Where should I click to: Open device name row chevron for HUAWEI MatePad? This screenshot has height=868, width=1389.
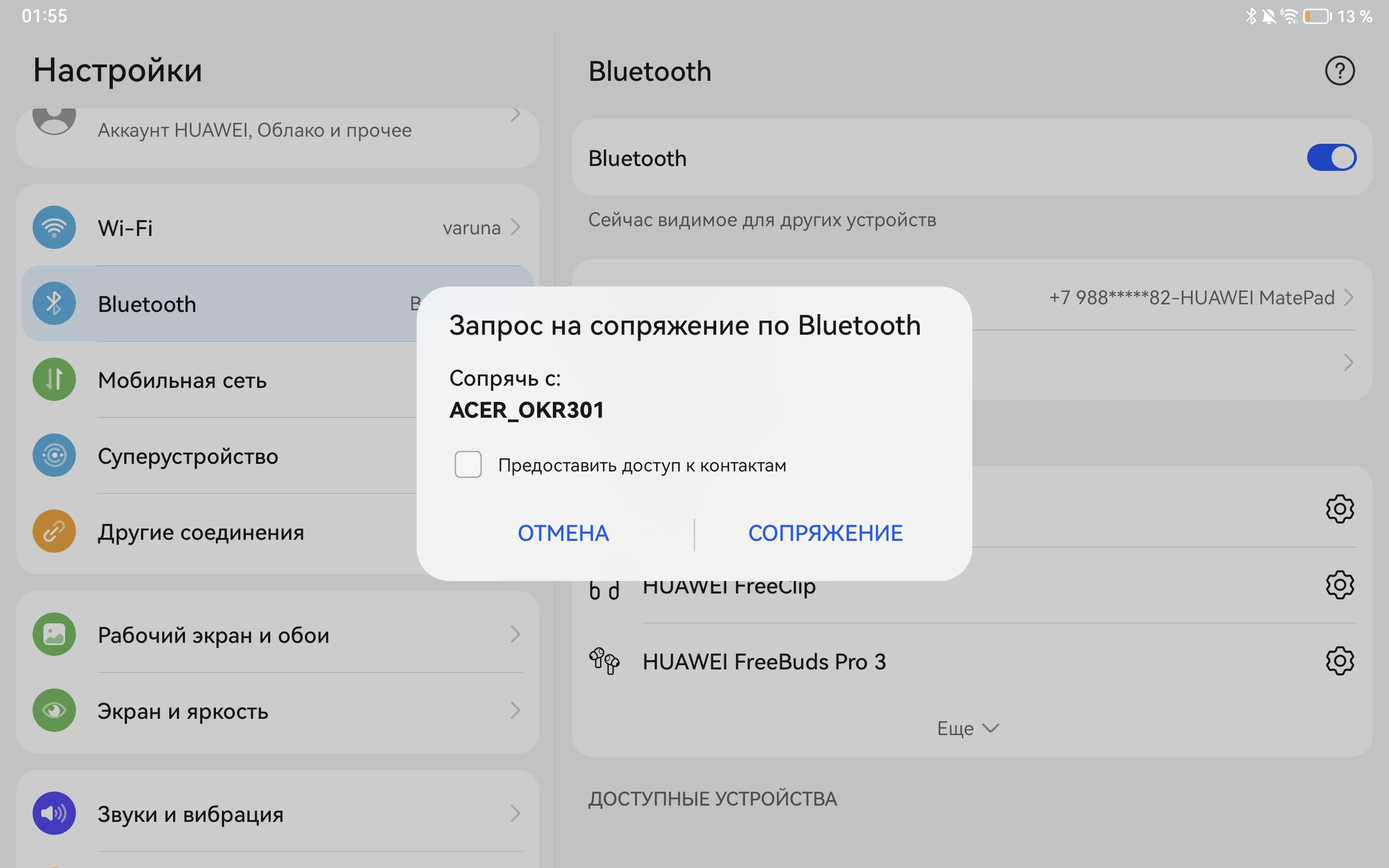point(1349,297)
